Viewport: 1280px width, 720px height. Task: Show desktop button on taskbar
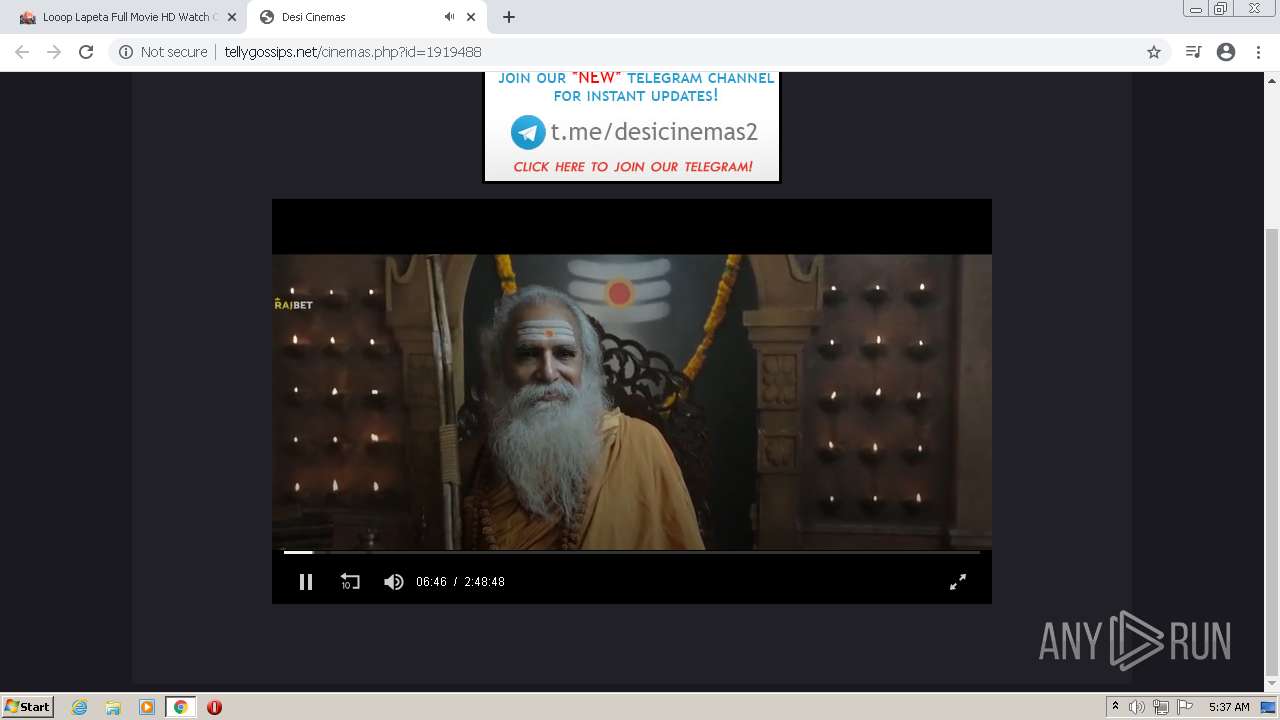click(1268, 707)
